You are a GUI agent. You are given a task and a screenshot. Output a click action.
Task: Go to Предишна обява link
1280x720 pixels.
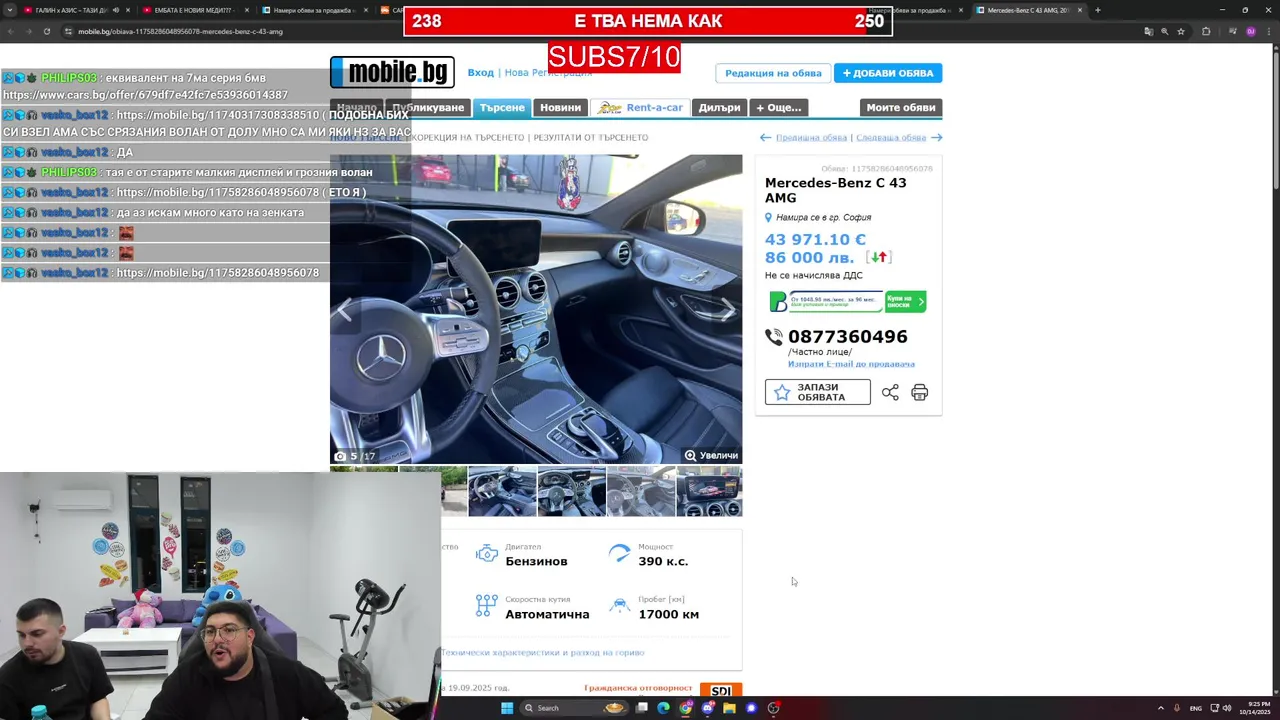[x=811, y=137]
